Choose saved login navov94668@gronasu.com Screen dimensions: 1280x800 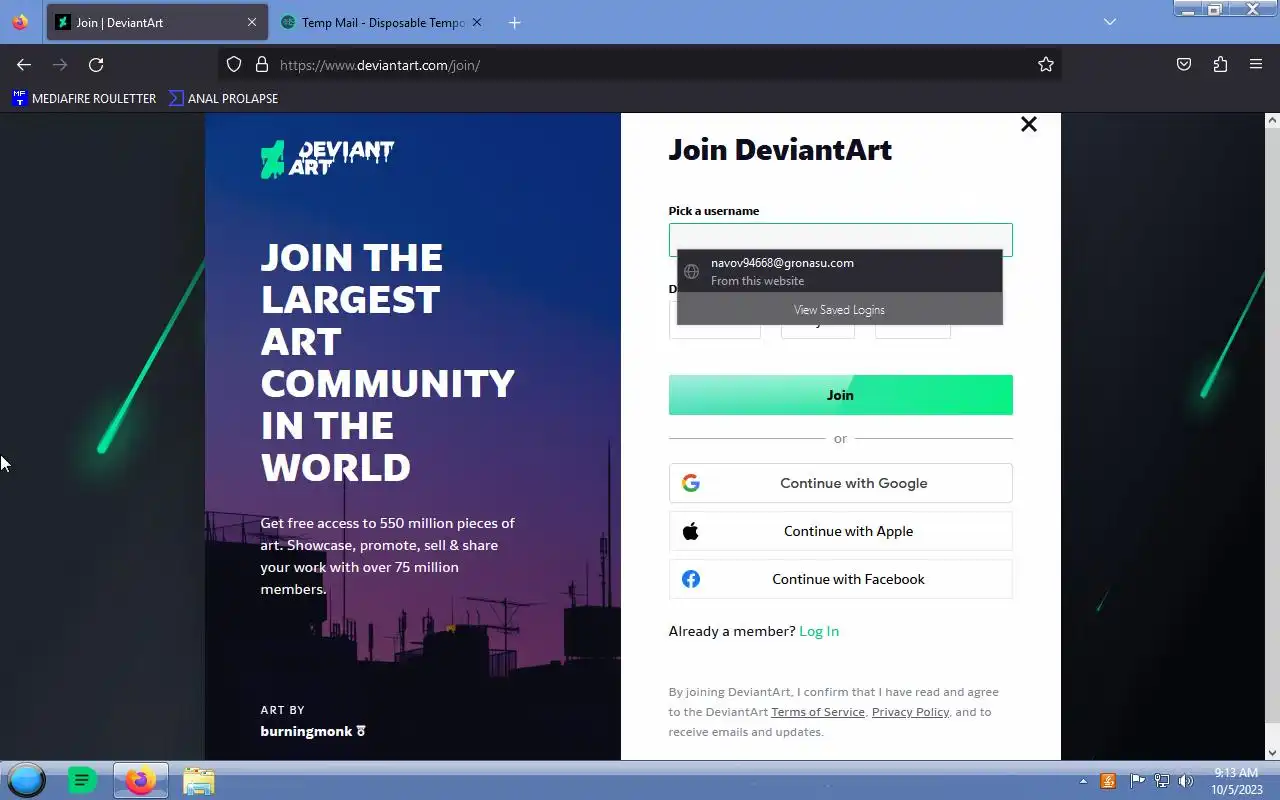click(839, 271)
